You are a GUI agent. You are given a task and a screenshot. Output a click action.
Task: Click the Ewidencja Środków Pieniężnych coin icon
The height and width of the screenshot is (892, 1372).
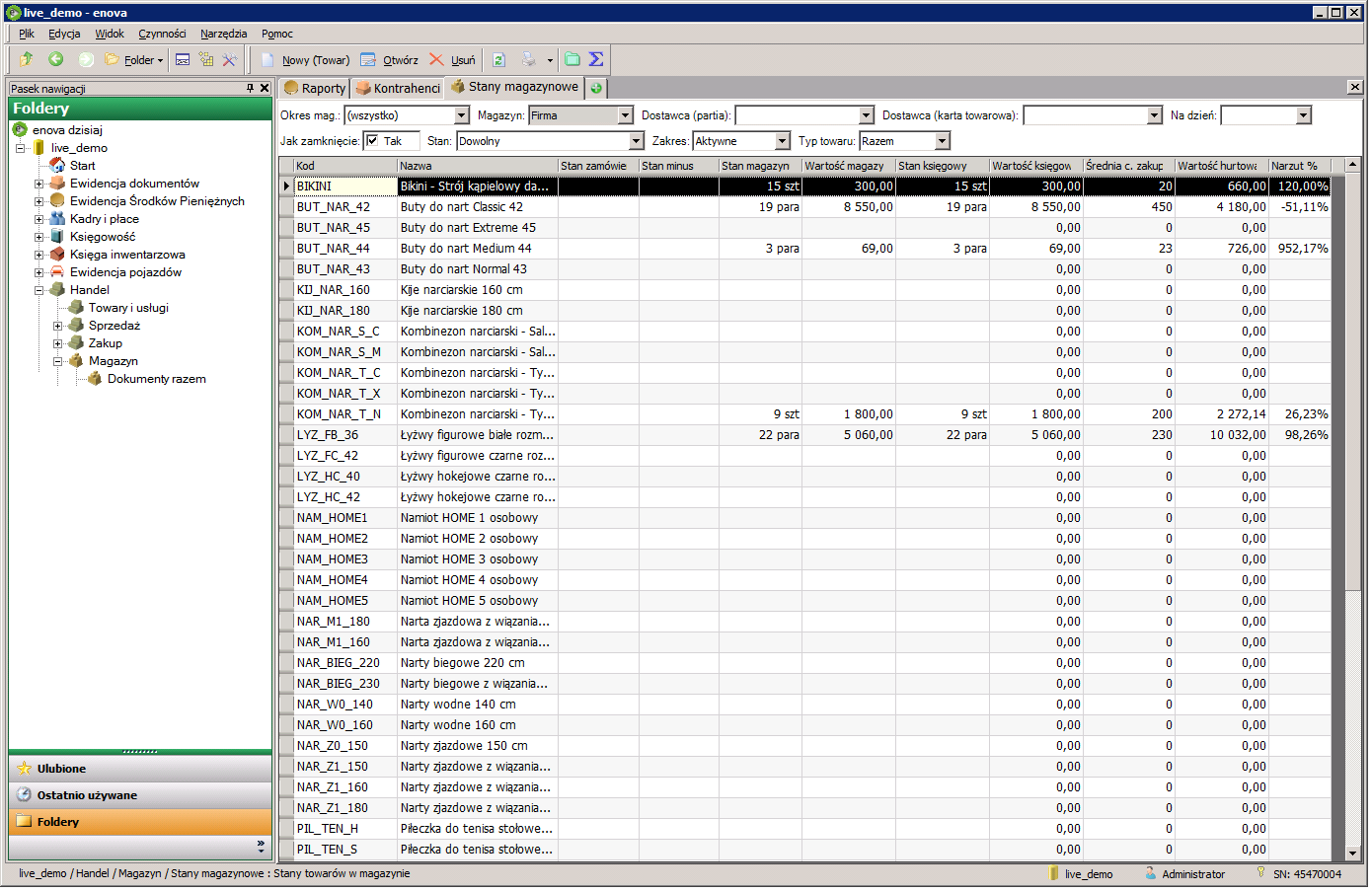[x=58, y=201]
